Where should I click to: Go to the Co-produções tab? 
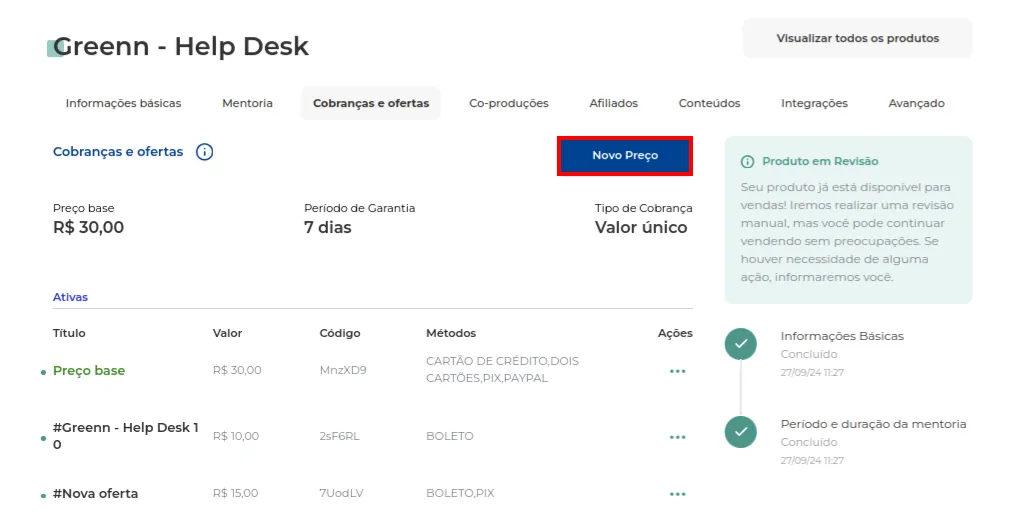[509, 104]
